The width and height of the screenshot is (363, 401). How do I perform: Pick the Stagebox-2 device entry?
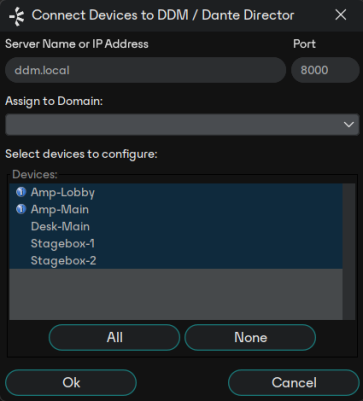click(176, 260)
